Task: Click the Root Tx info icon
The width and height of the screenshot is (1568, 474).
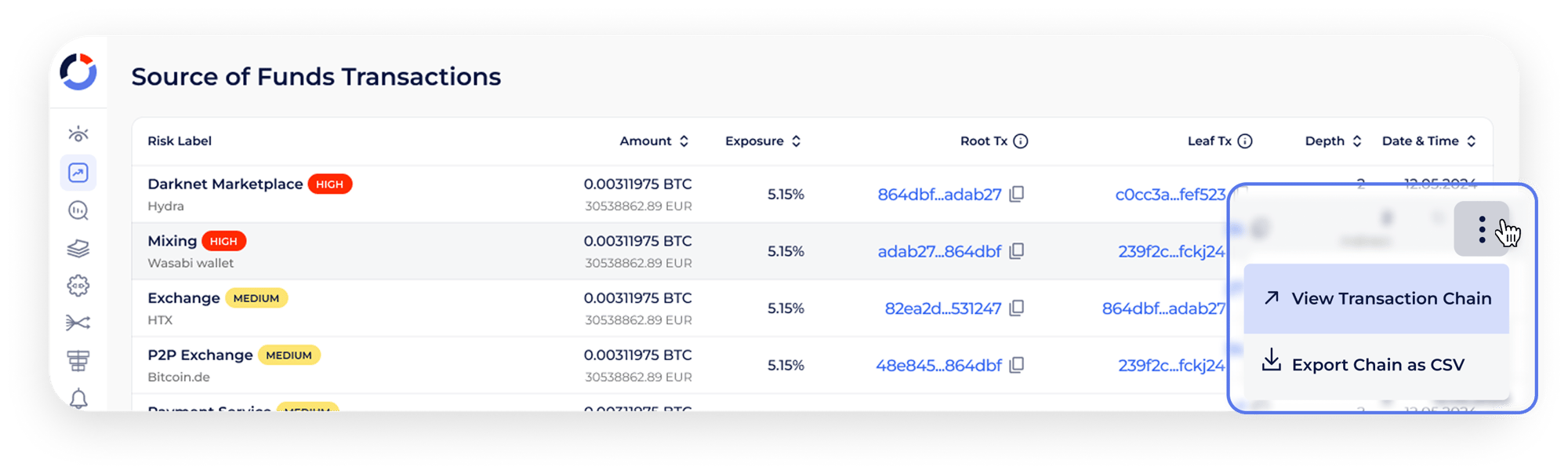Action: 1021,141
